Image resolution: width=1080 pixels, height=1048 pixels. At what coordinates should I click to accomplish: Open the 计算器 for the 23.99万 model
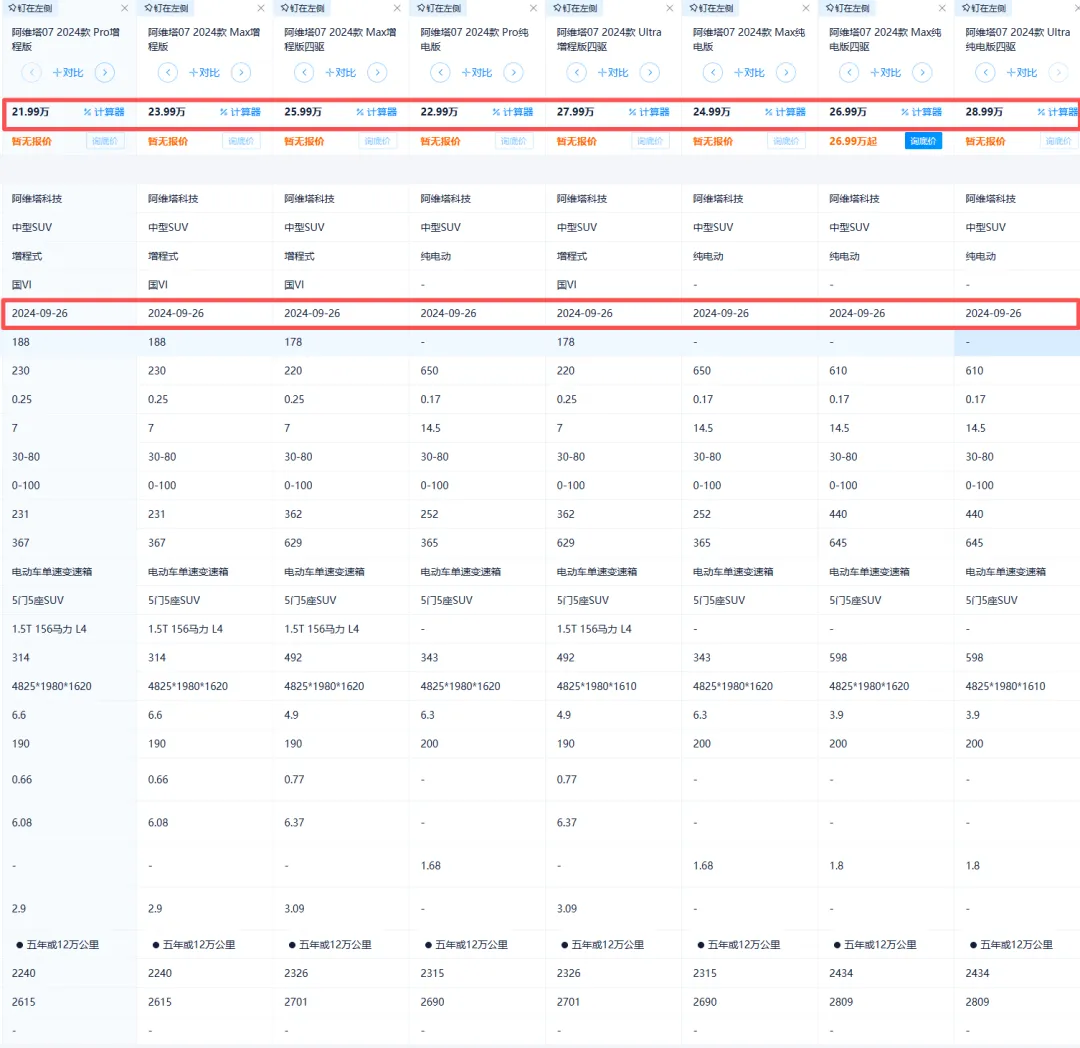point(240,112)
